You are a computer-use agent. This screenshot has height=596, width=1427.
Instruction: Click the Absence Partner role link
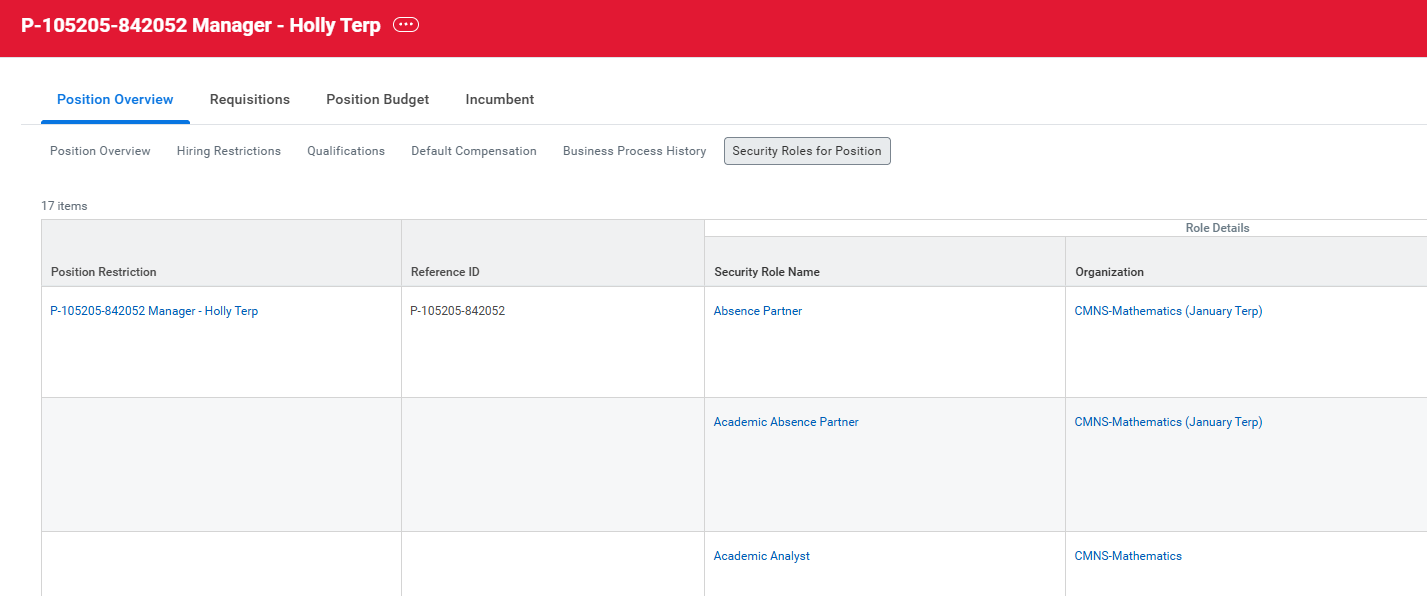coord(757,310)
